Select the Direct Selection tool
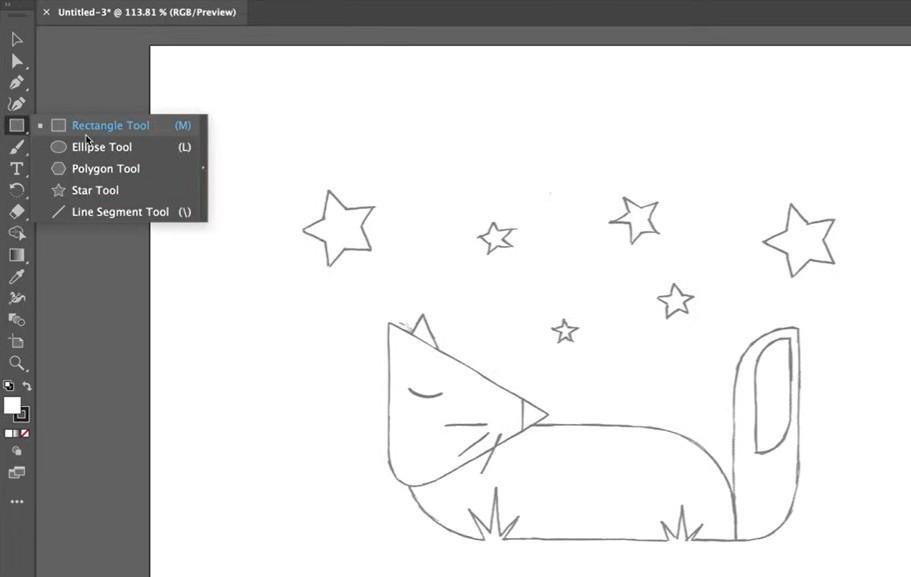Image resolution: width=911 pixels, height=577 pixels. click(x=16, y=61)
